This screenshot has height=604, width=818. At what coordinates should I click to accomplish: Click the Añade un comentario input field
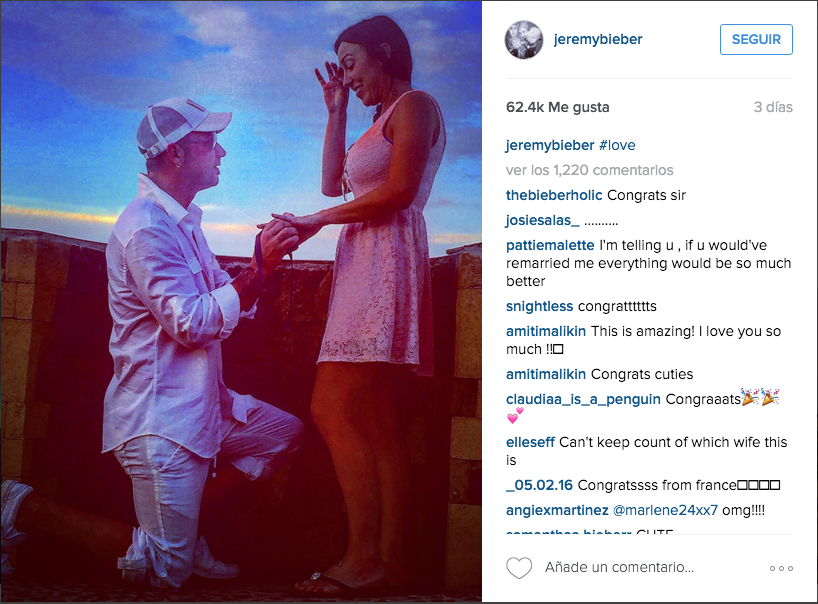619,567
